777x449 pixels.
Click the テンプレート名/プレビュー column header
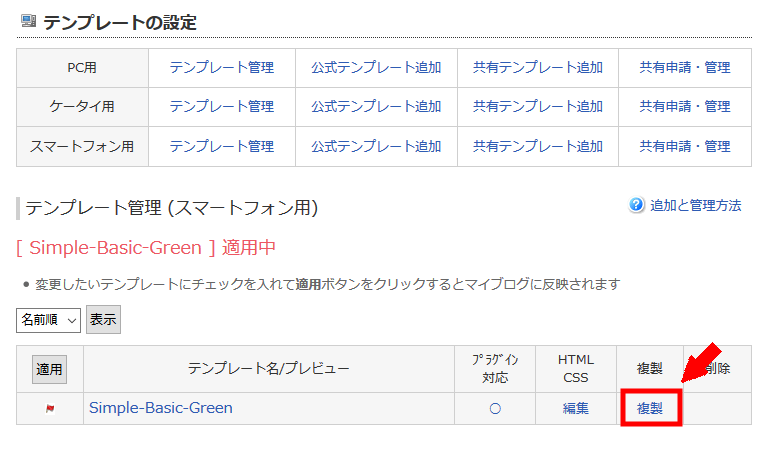(269, 369)
